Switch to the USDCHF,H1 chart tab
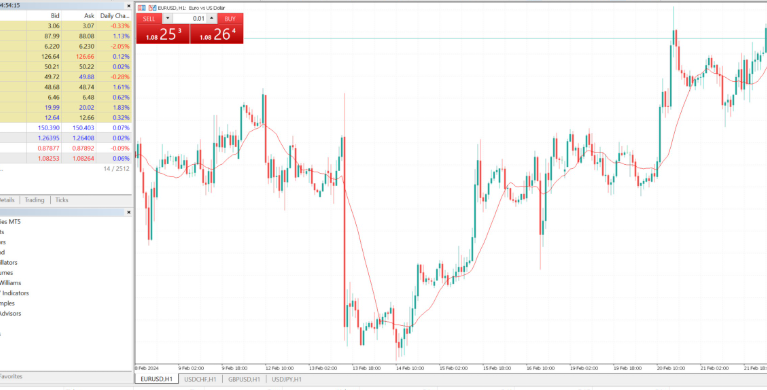This screenshot has width=767, height=390. coord(201,379)
